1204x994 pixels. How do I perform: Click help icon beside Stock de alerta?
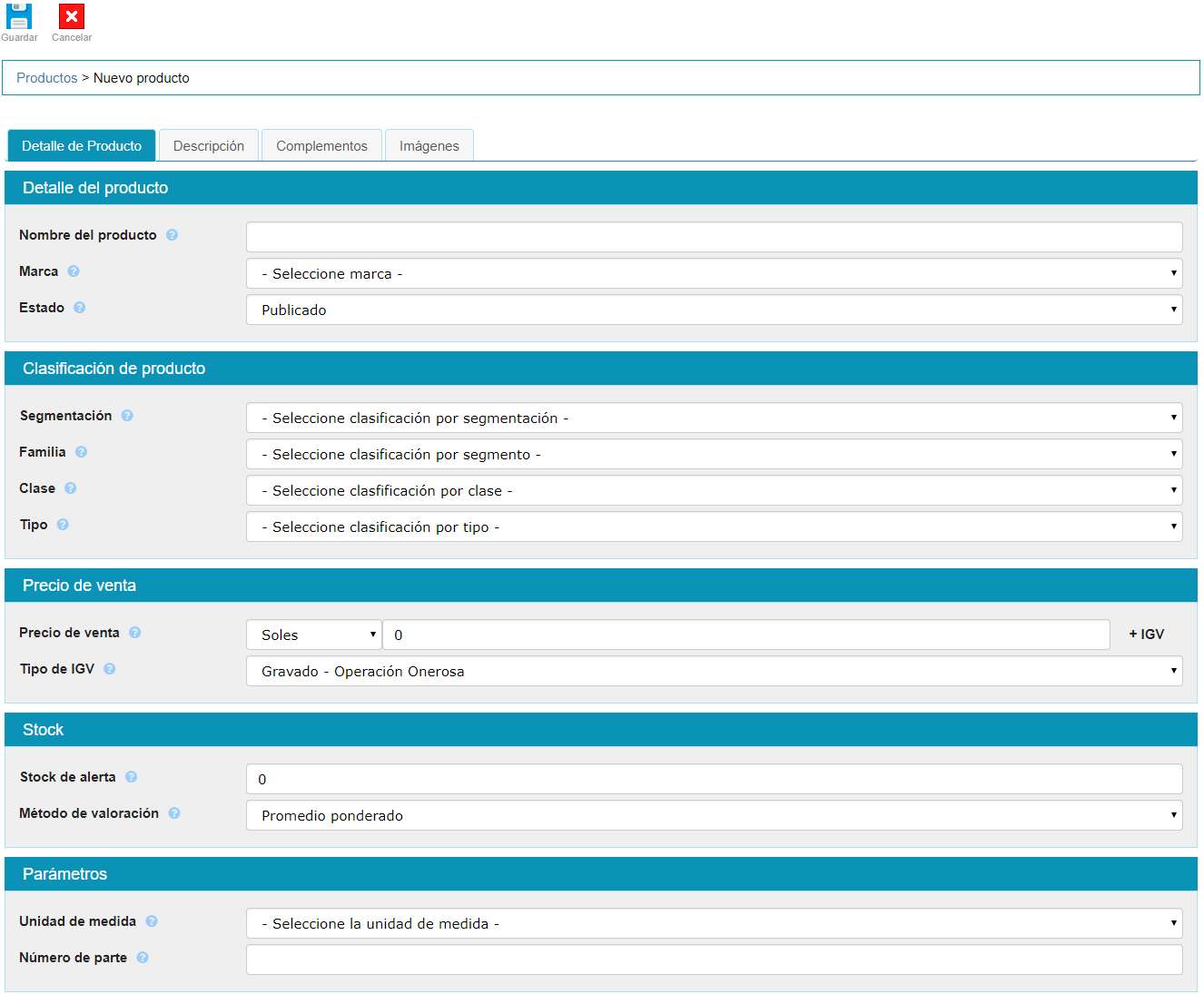(x=131, y=777)
